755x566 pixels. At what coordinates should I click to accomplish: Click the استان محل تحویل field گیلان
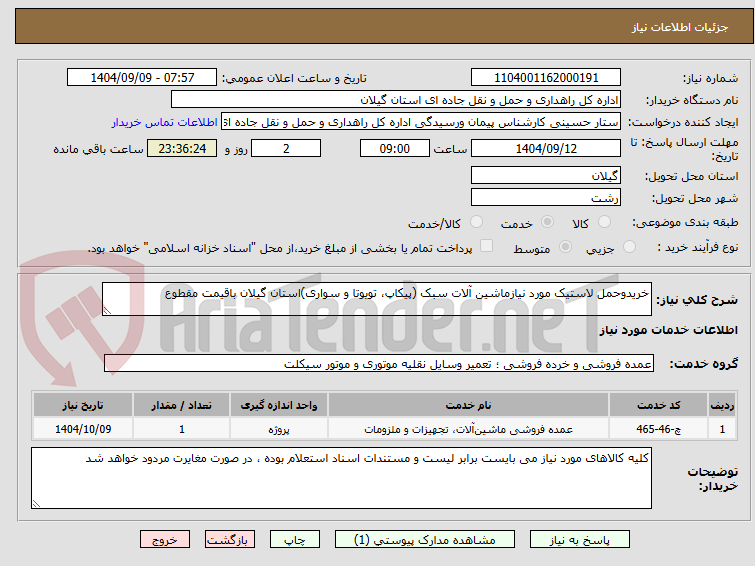[546, 175]
